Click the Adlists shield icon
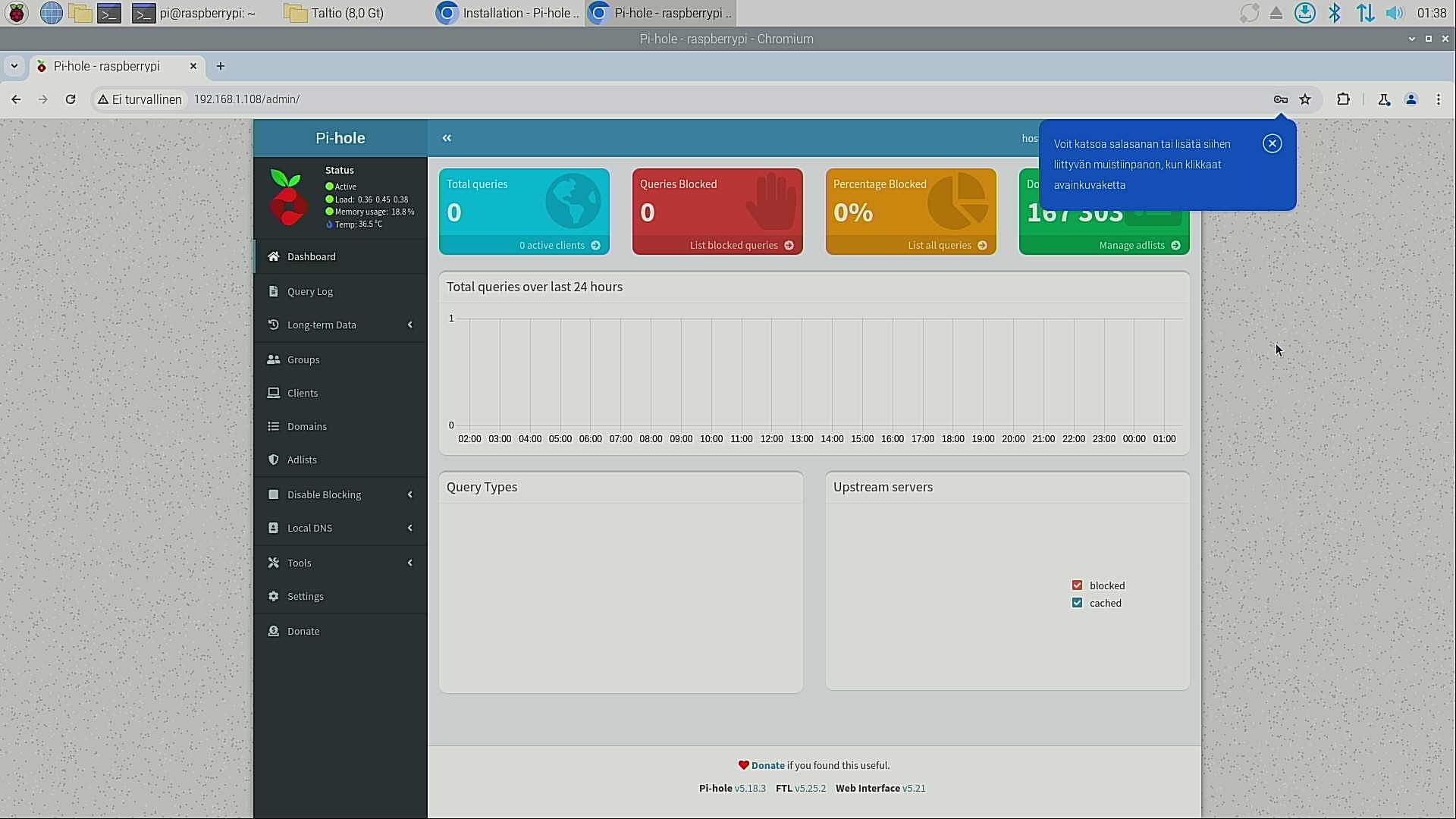Viewport: 1456px width, 819px height. click(x=274, y=460)
